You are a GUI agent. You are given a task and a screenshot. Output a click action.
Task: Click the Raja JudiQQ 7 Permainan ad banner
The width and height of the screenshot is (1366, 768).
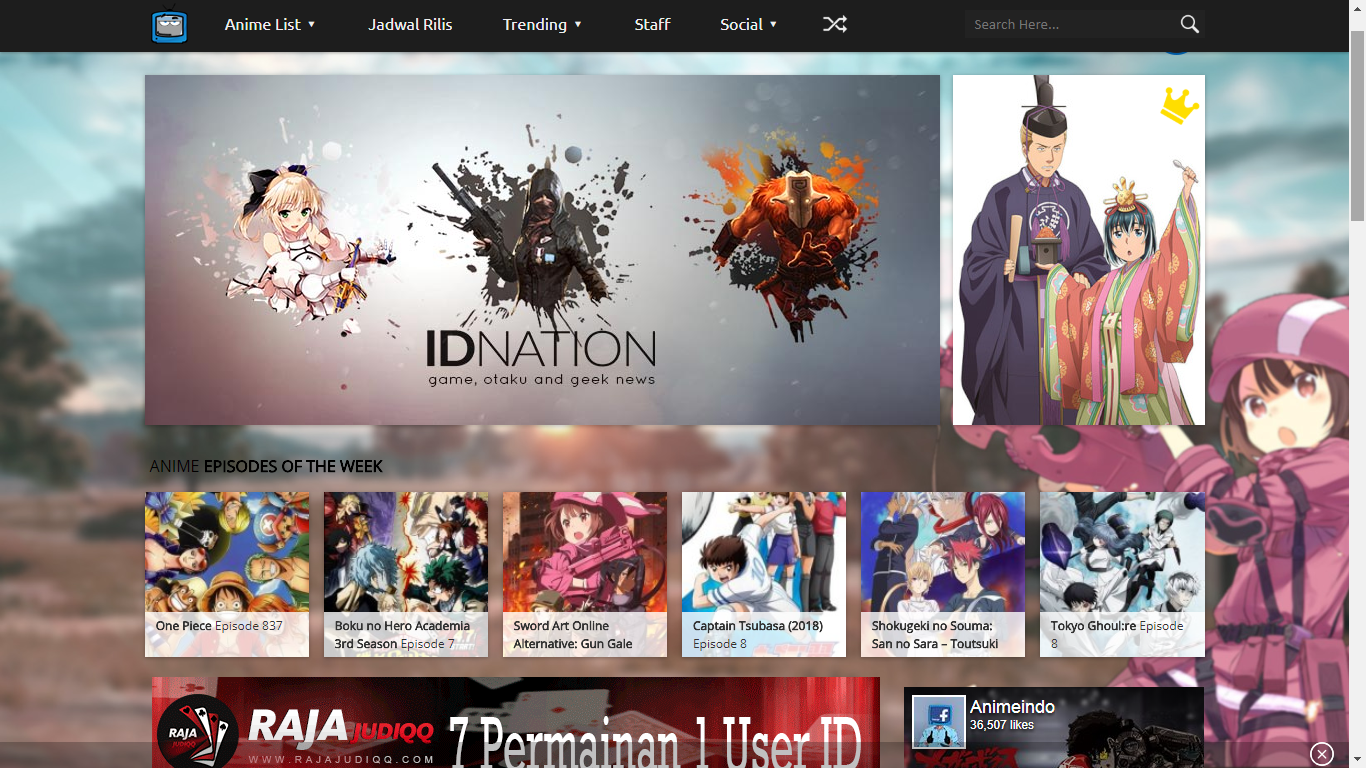tap(516, 723)
